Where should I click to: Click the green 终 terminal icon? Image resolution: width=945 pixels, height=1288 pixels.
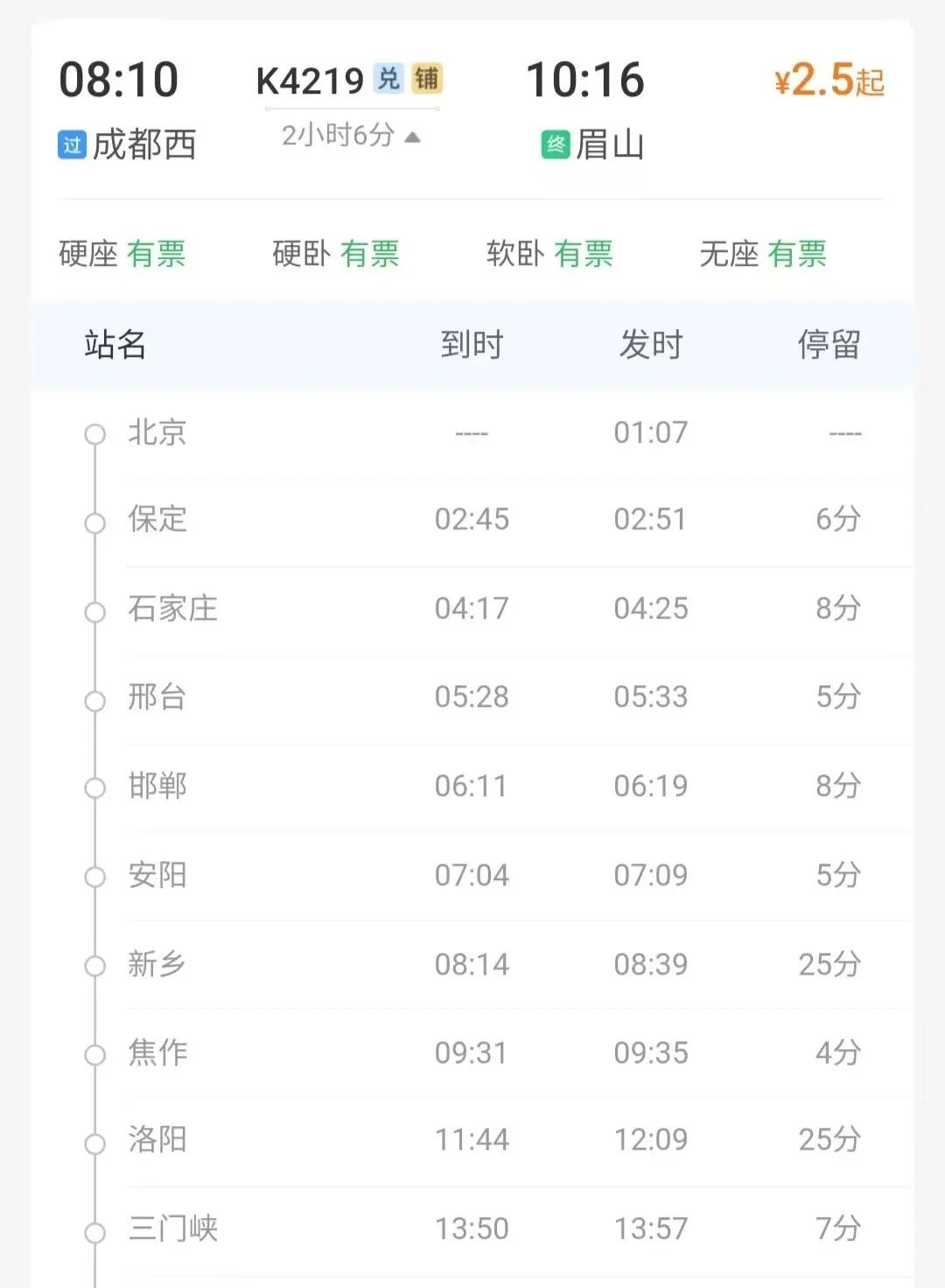556,144
